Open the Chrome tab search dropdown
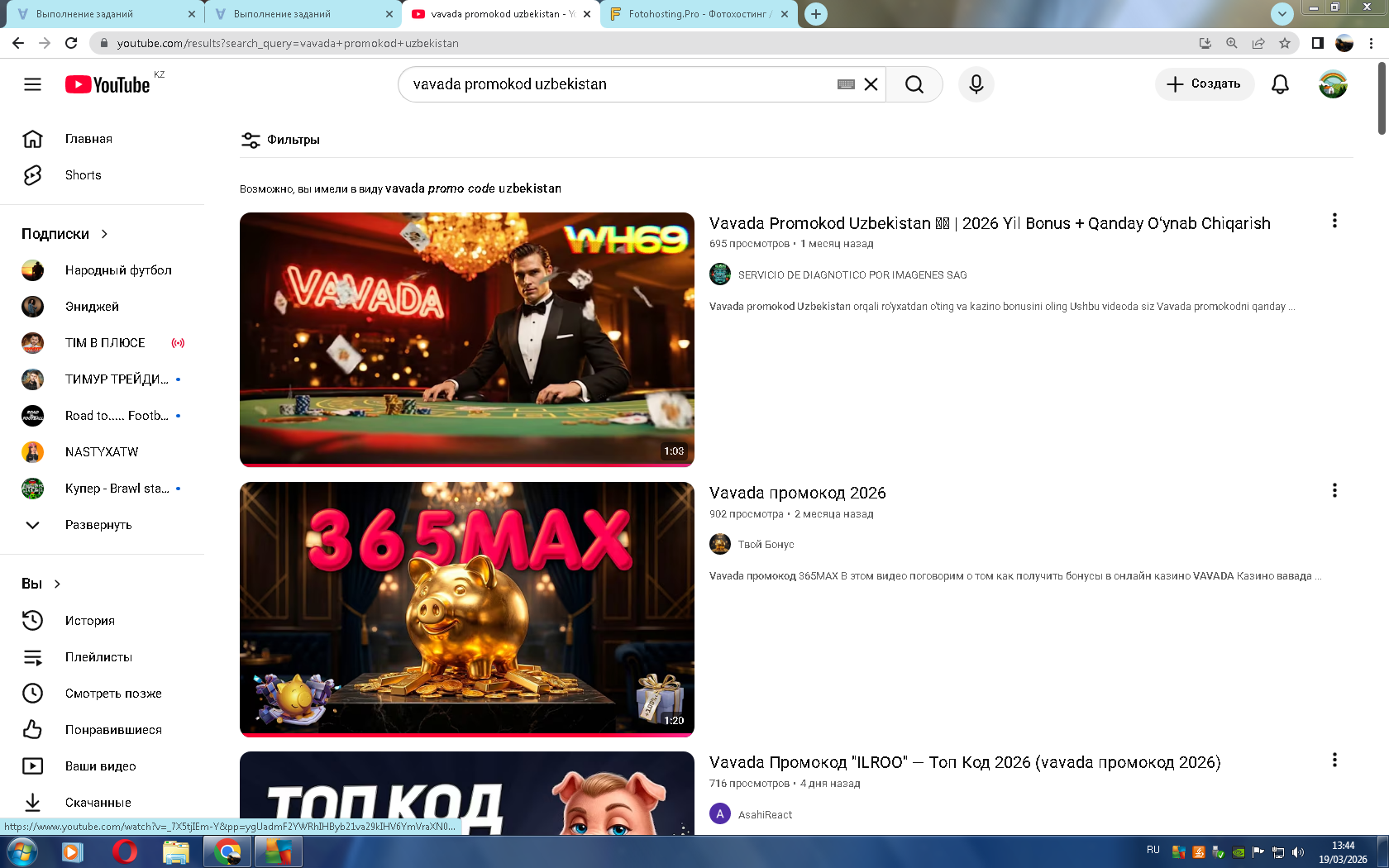Viewport: 1389px width, 868px height. coord(1282,13)
